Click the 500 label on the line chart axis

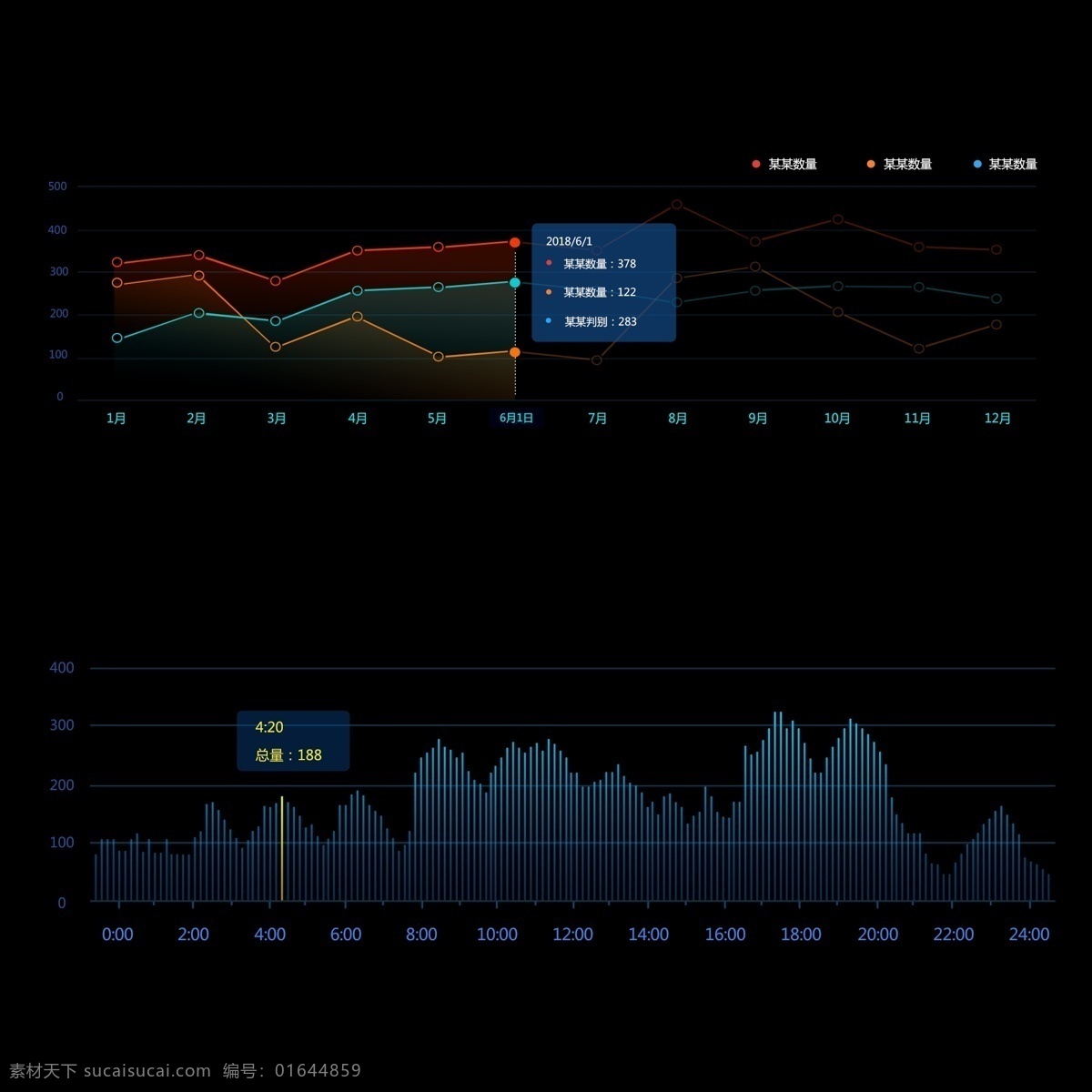(x=57, y=187)
